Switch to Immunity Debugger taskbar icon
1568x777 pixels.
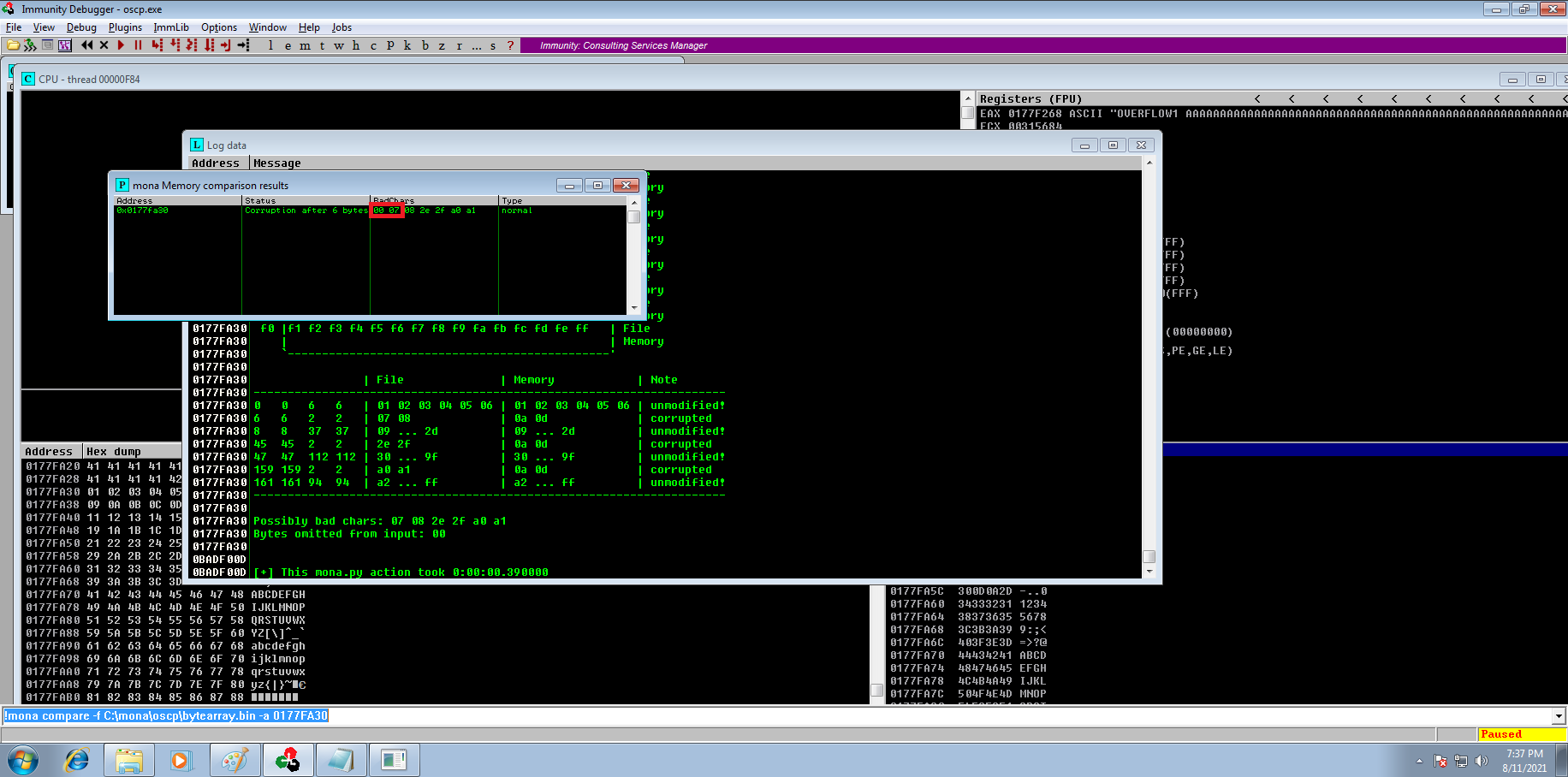click(288, 760)
